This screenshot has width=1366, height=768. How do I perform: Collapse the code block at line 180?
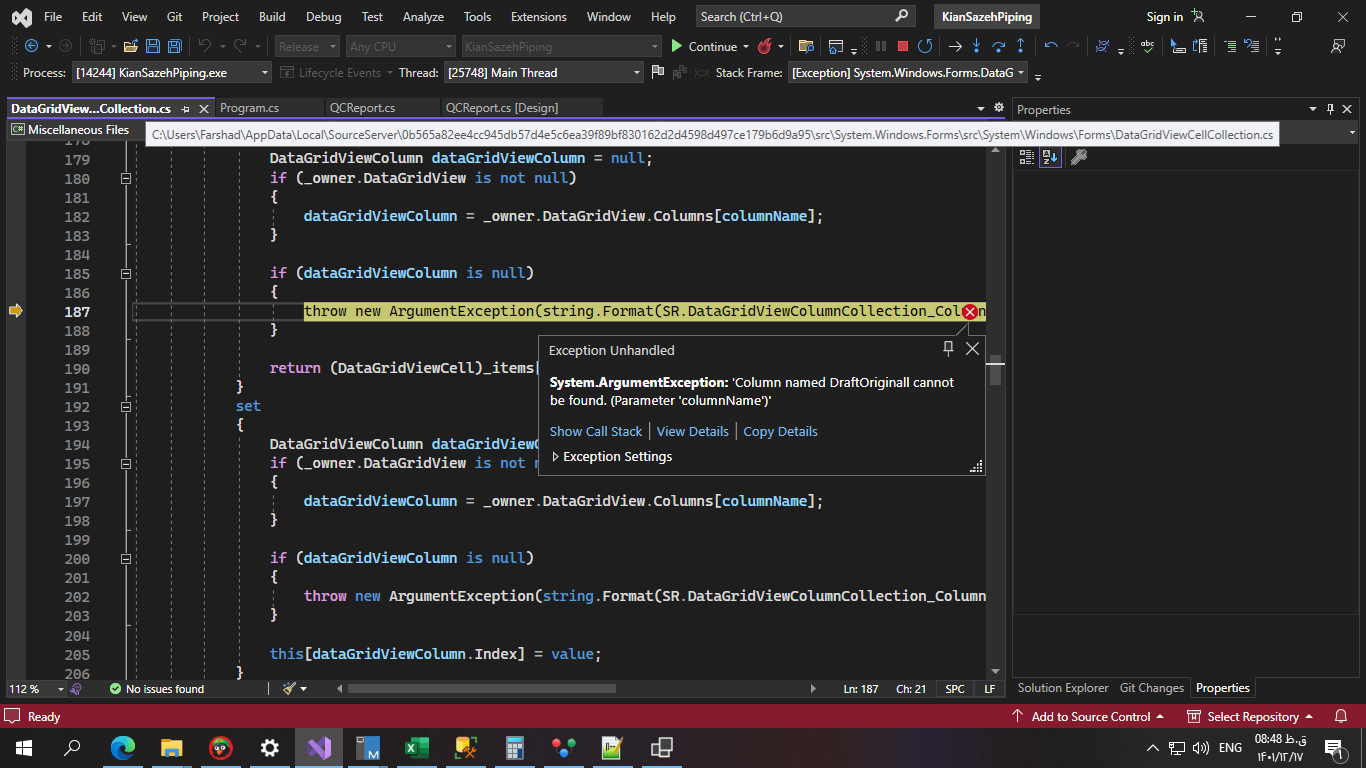[126, 178]
